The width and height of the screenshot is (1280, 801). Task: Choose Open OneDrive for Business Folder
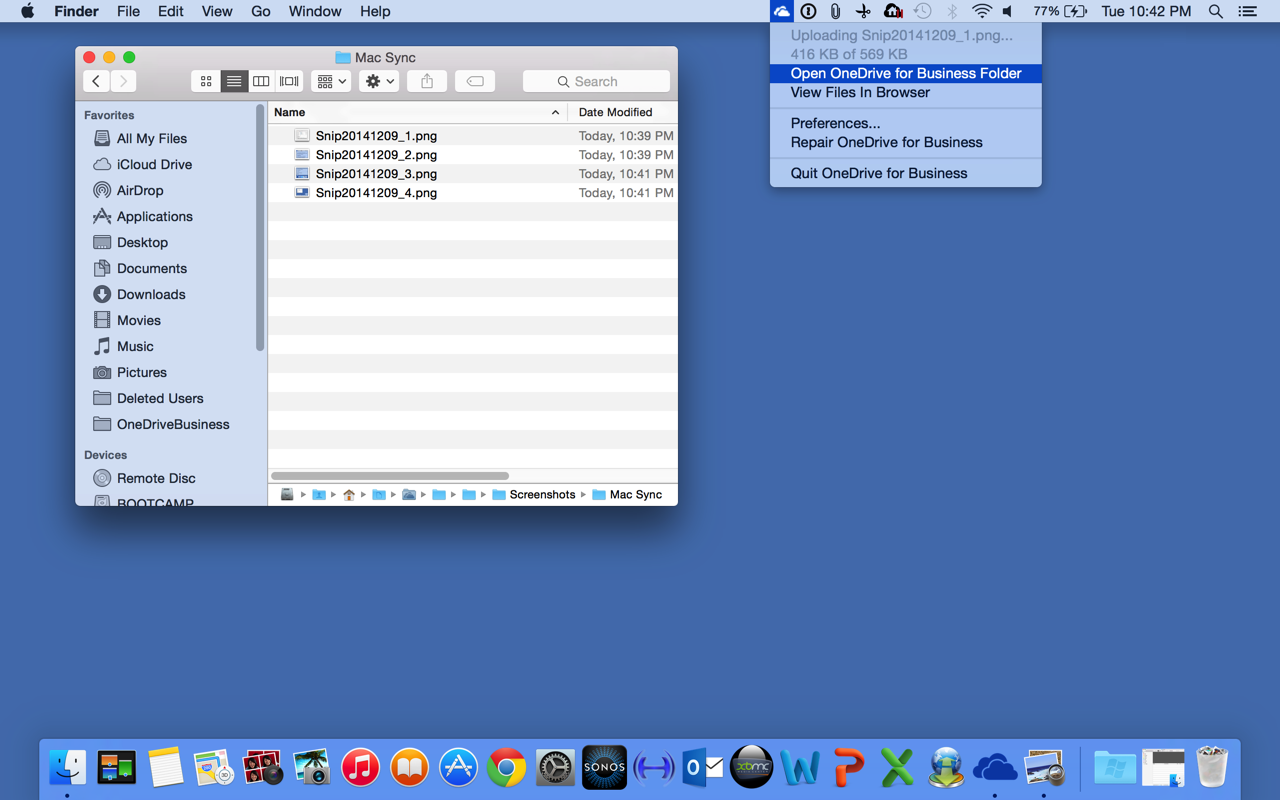(x=905, y=73)
